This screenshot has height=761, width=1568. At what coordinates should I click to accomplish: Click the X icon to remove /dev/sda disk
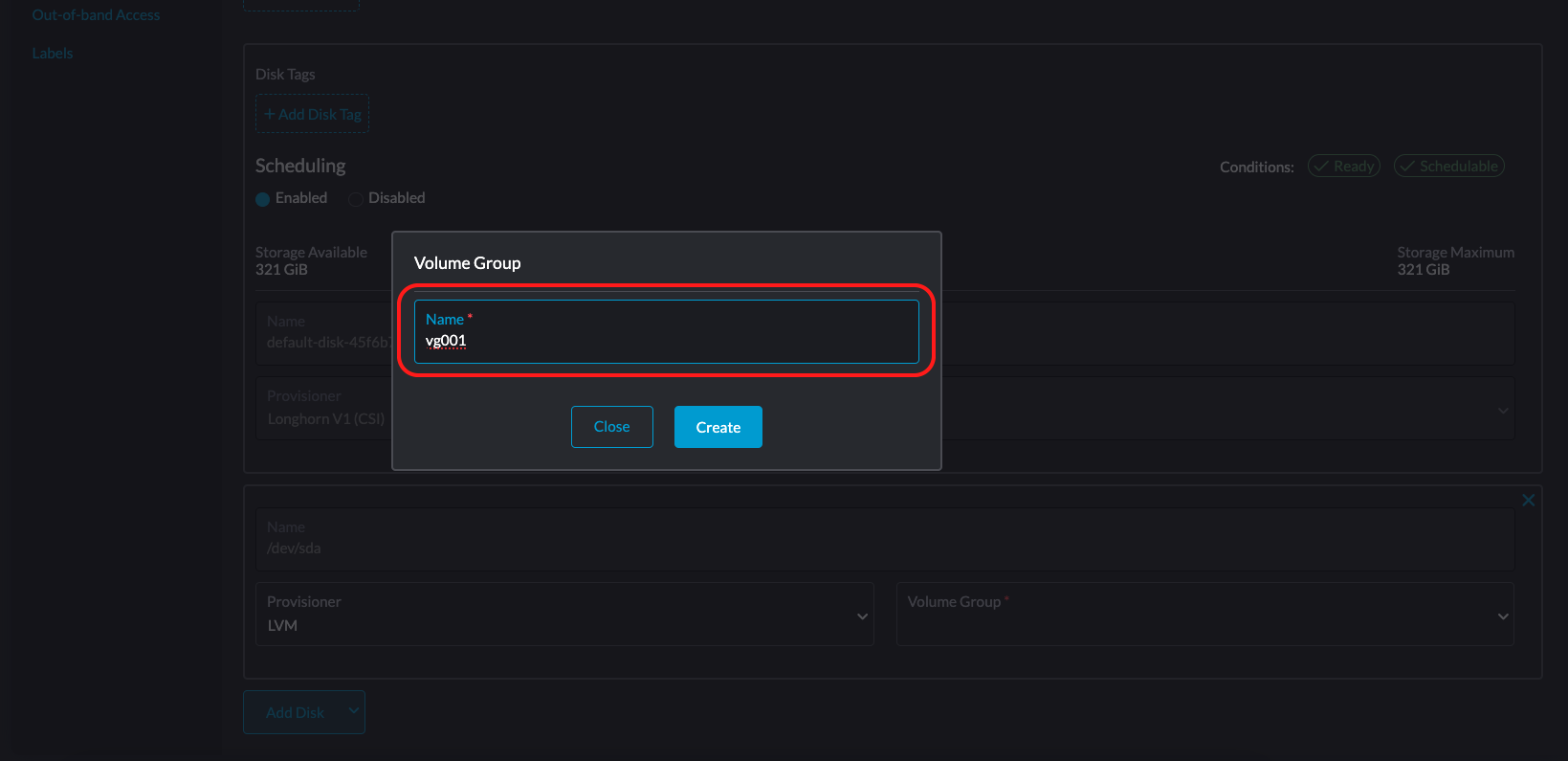coord(1528,501)
